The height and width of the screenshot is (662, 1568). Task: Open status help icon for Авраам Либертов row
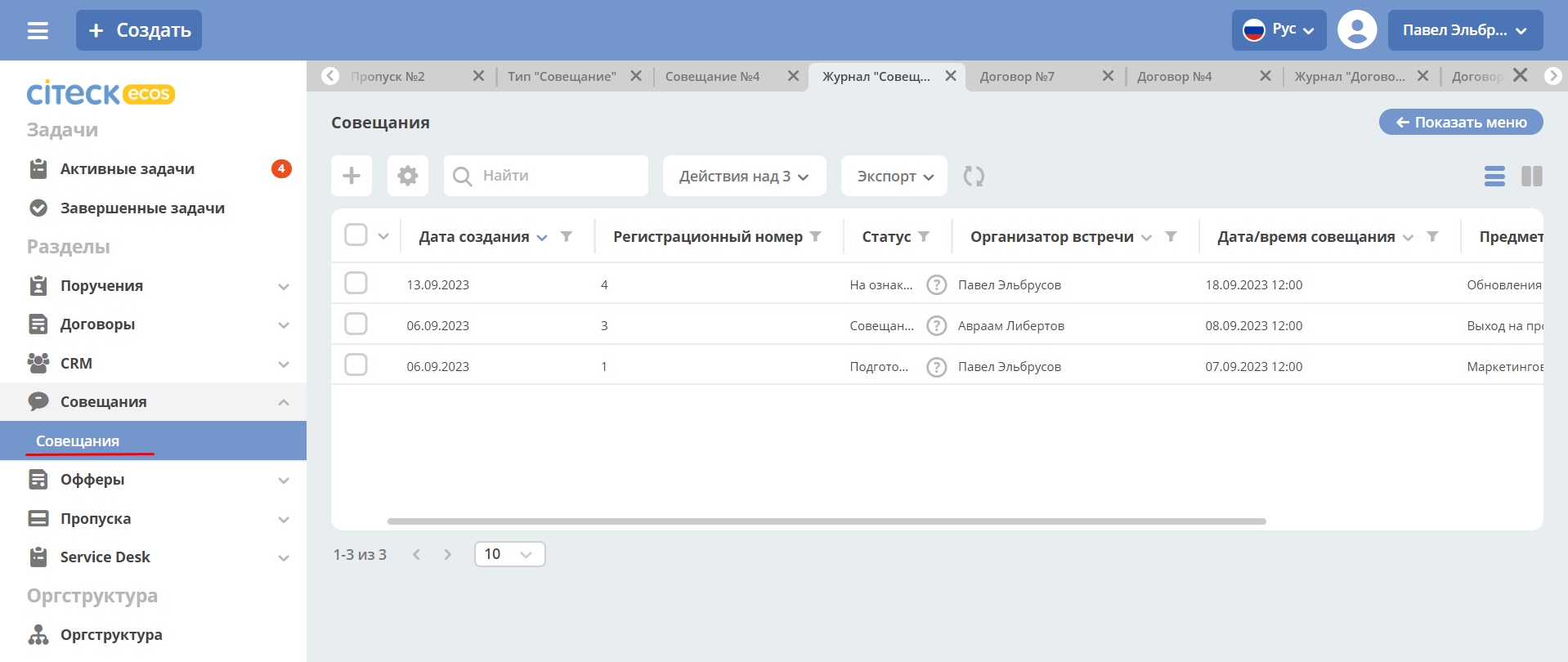(x=936, y=325)
